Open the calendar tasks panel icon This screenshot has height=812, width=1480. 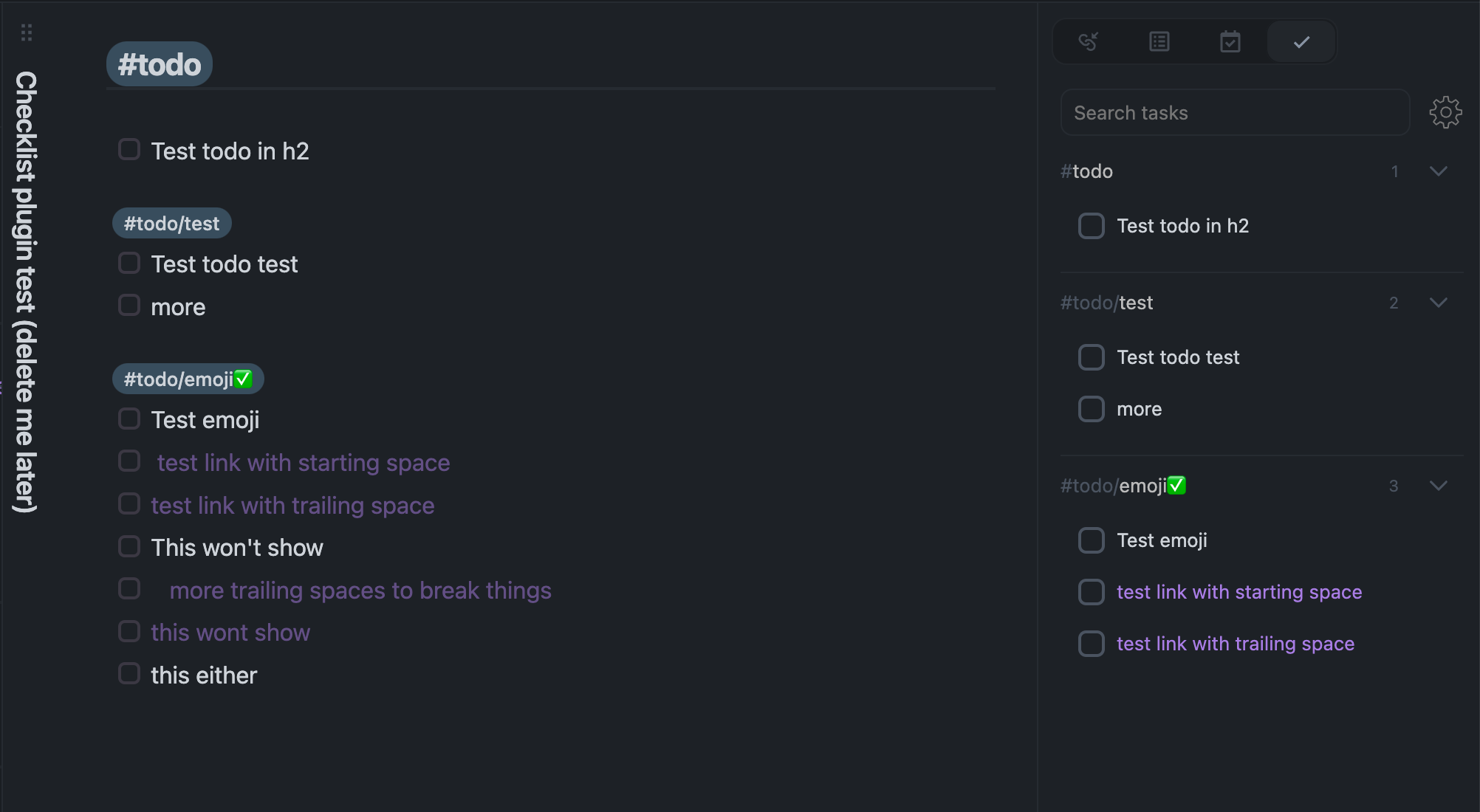[1230, 41]
